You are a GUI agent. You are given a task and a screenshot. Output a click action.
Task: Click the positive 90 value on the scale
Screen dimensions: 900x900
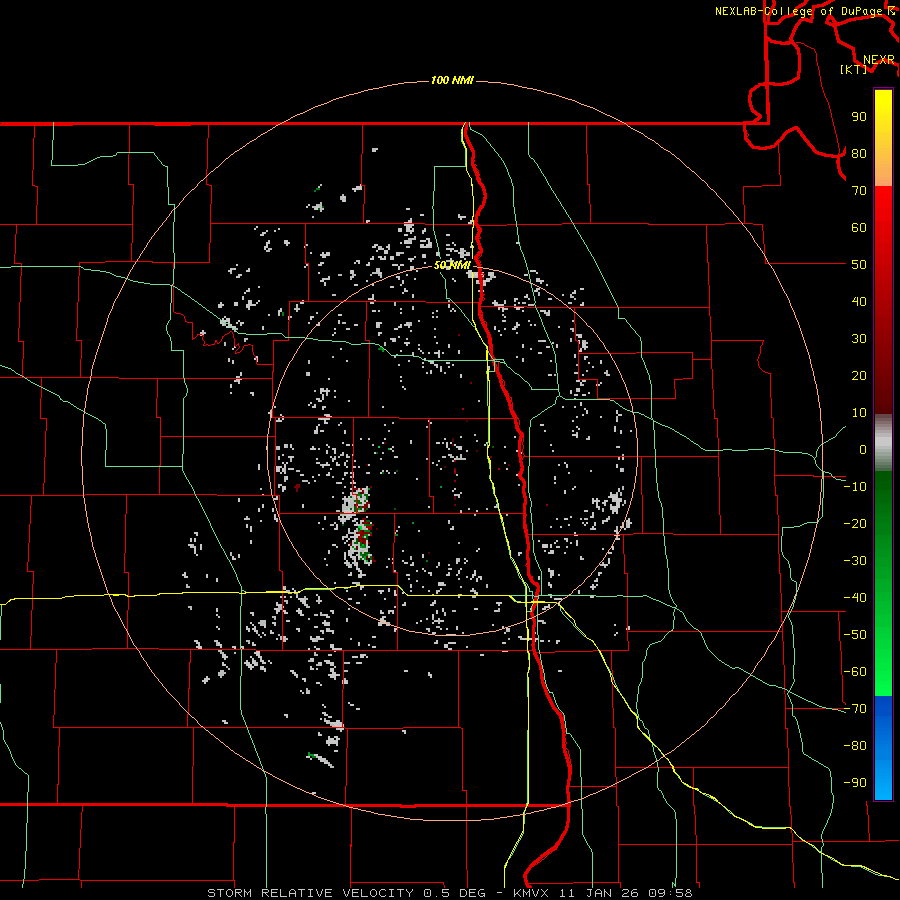[x=859, y=117]
